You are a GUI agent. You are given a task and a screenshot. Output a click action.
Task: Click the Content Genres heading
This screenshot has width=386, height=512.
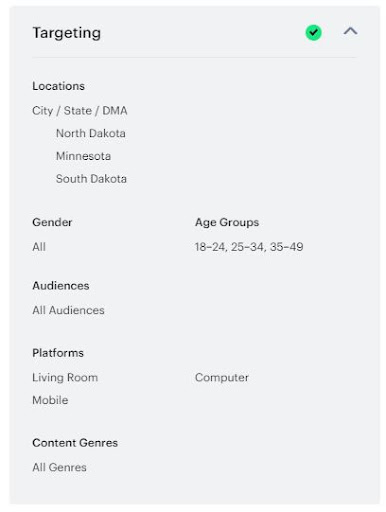[x=75, y=443]
